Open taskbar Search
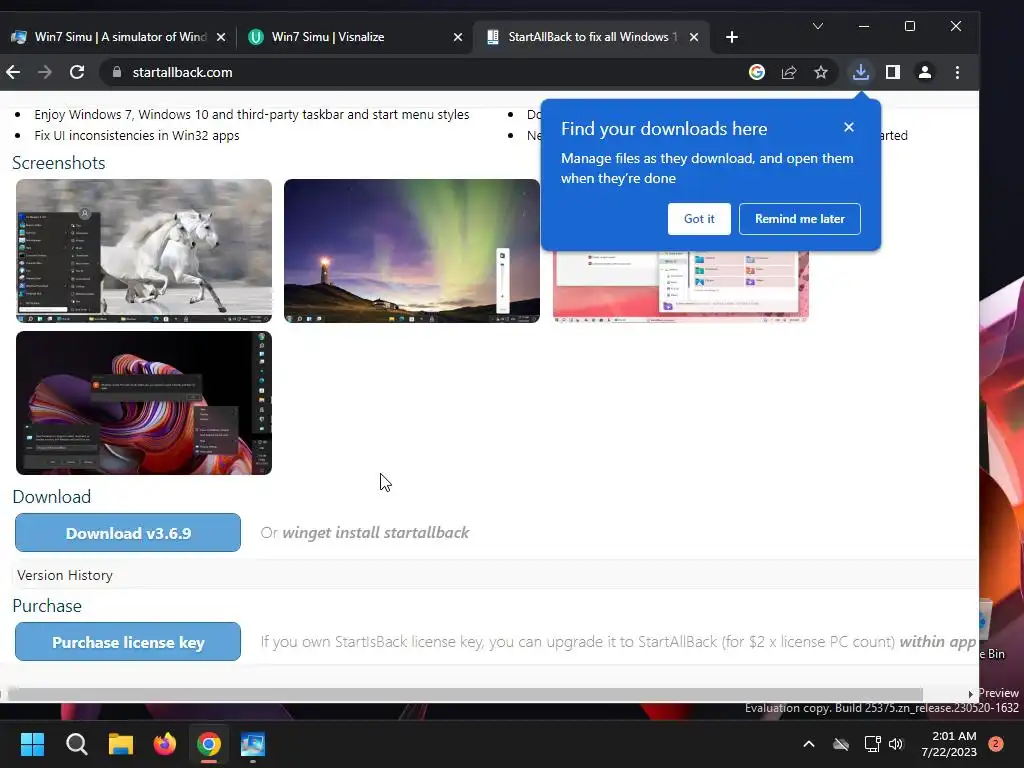1024x768 pixels. (76, 744)
